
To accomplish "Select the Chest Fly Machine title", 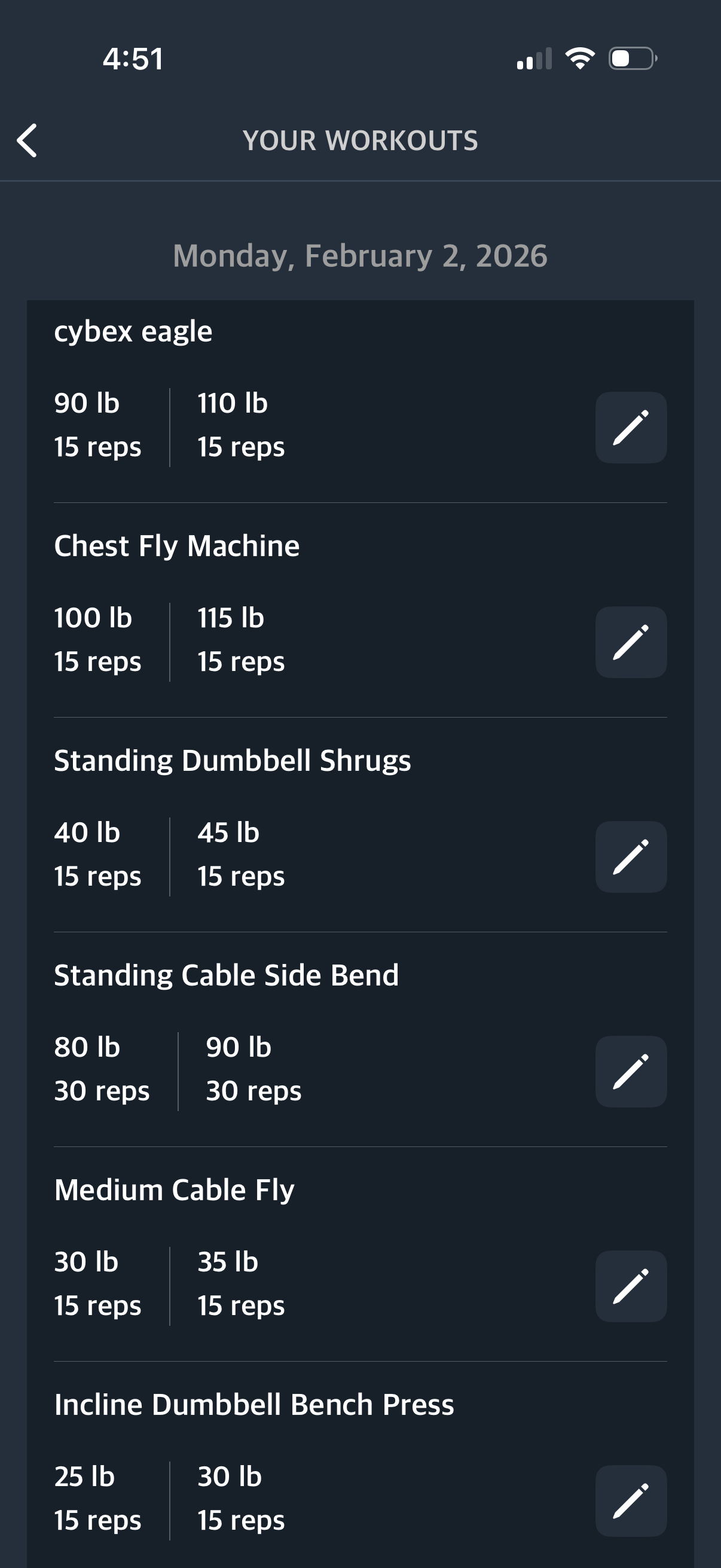I will [176, 546].
